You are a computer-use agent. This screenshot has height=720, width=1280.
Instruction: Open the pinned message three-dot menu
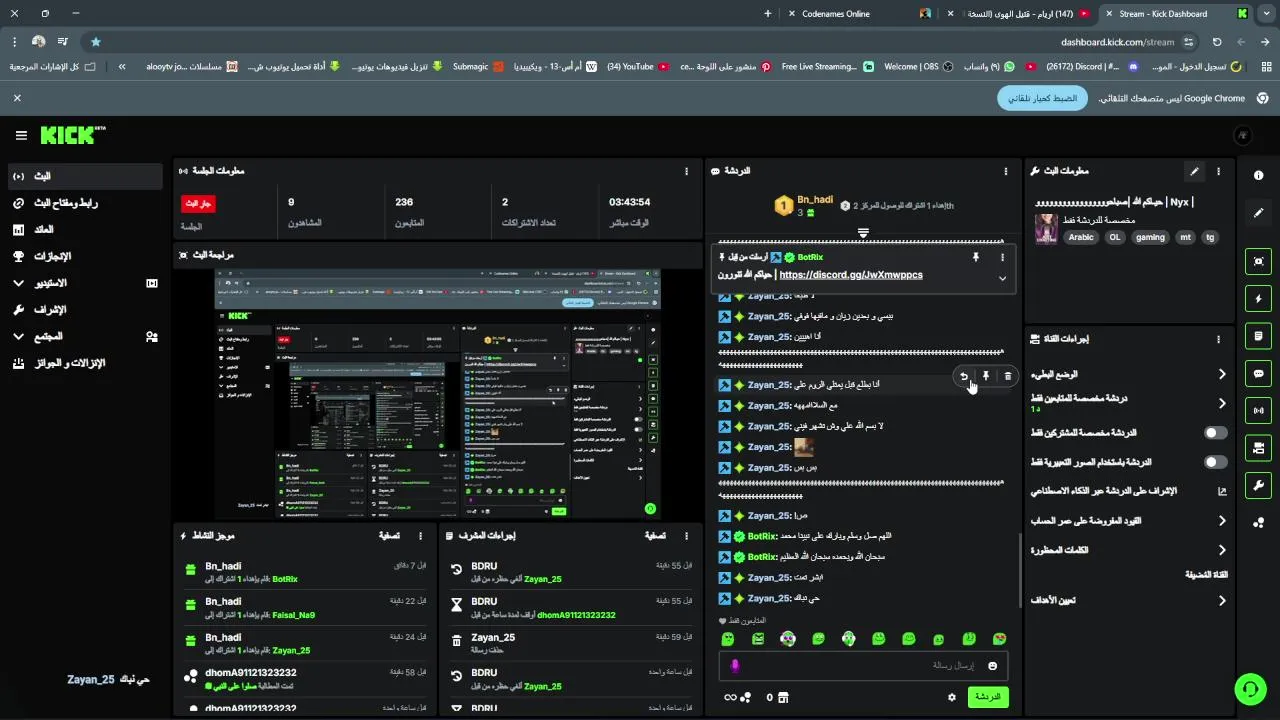click(x=1002, y=257)
